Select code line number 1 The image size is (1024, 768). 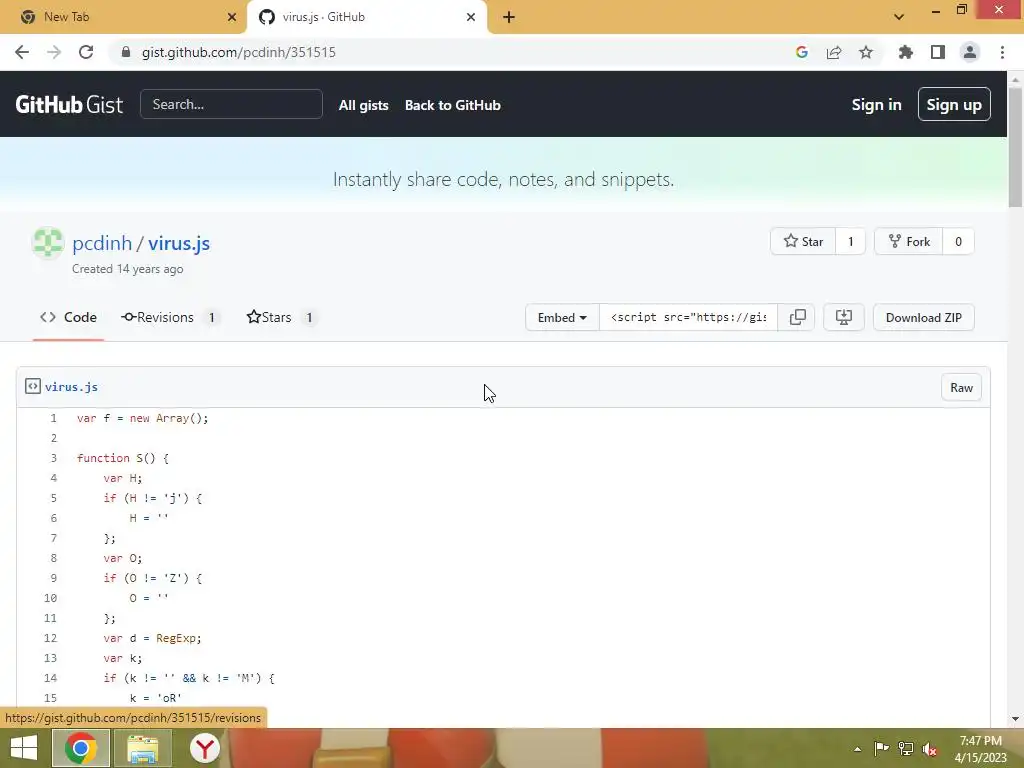point(54,418)
